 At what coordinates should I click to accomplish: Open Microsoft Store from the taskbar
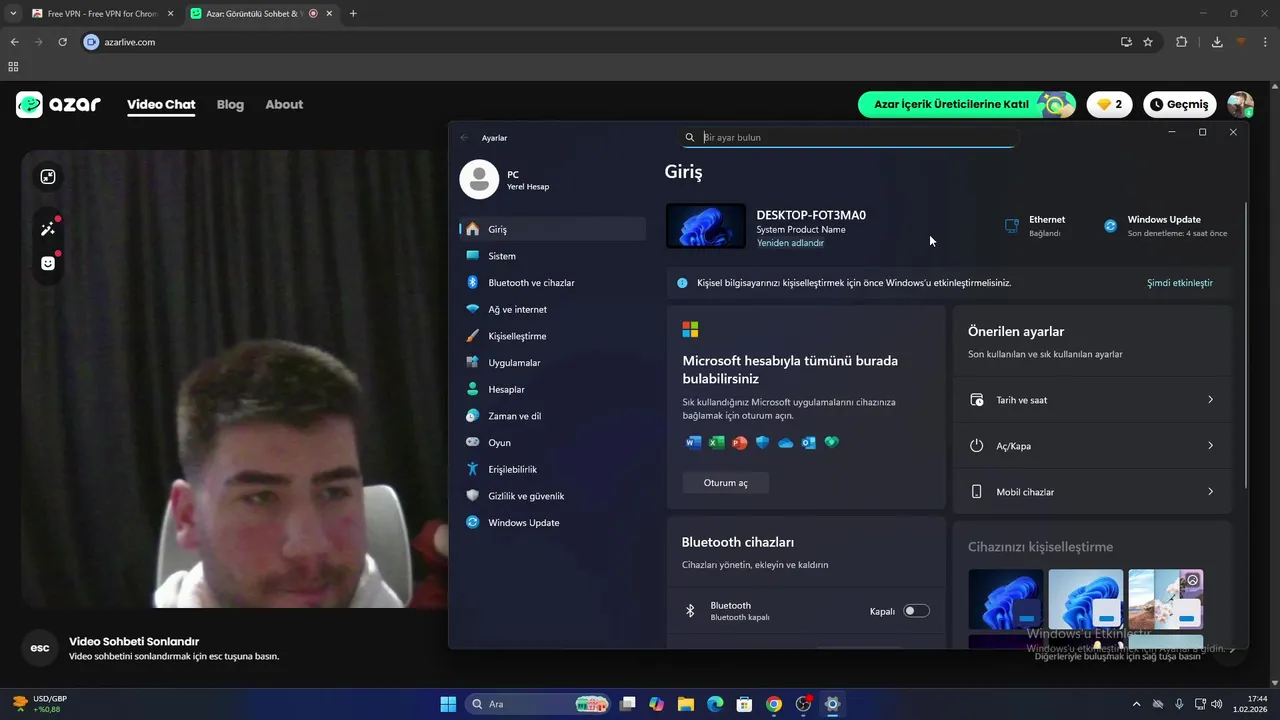(x=744, y=704)
